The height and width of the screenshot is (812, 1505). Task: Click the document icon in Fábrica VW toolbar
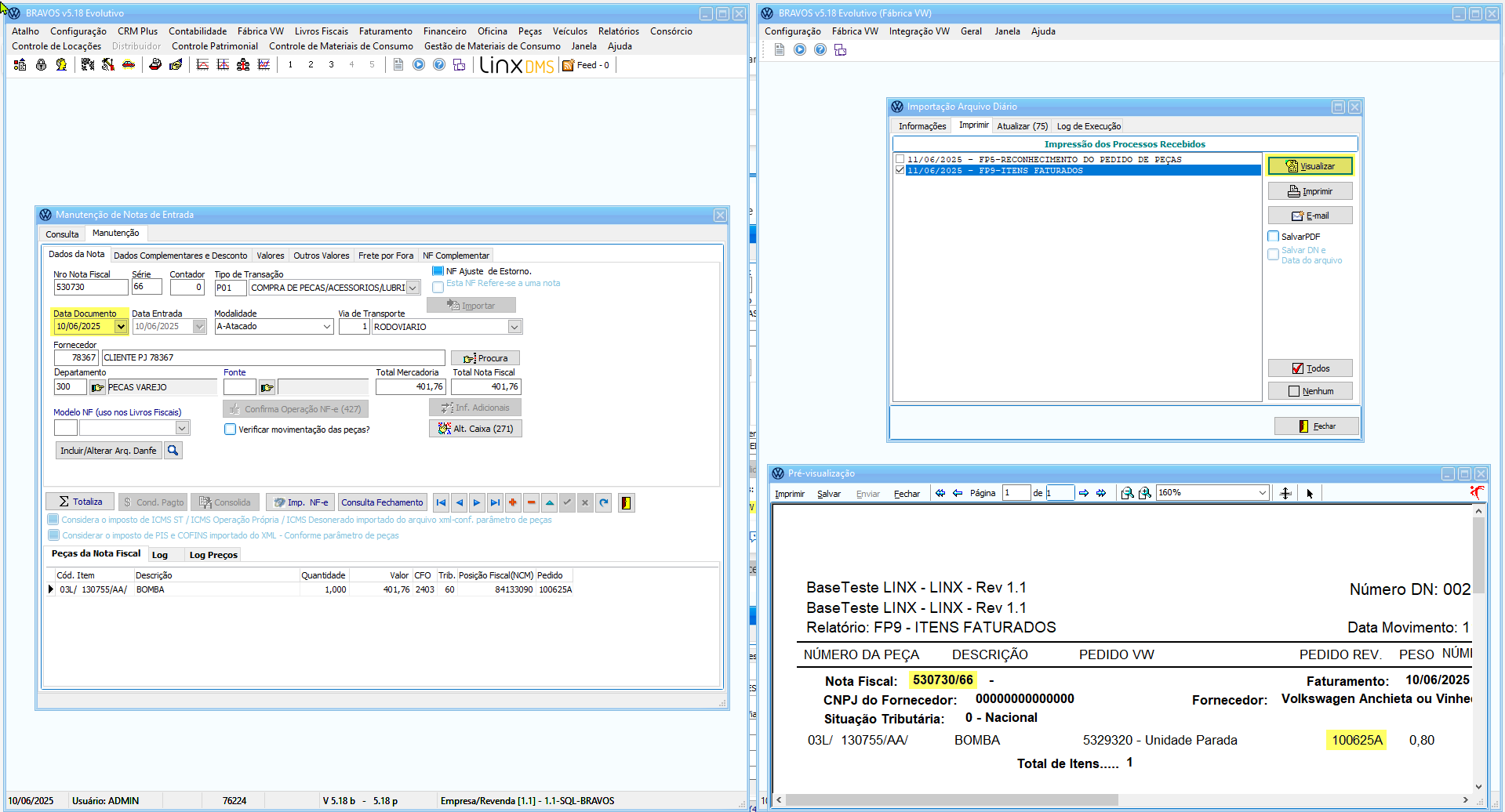point(780,50)
